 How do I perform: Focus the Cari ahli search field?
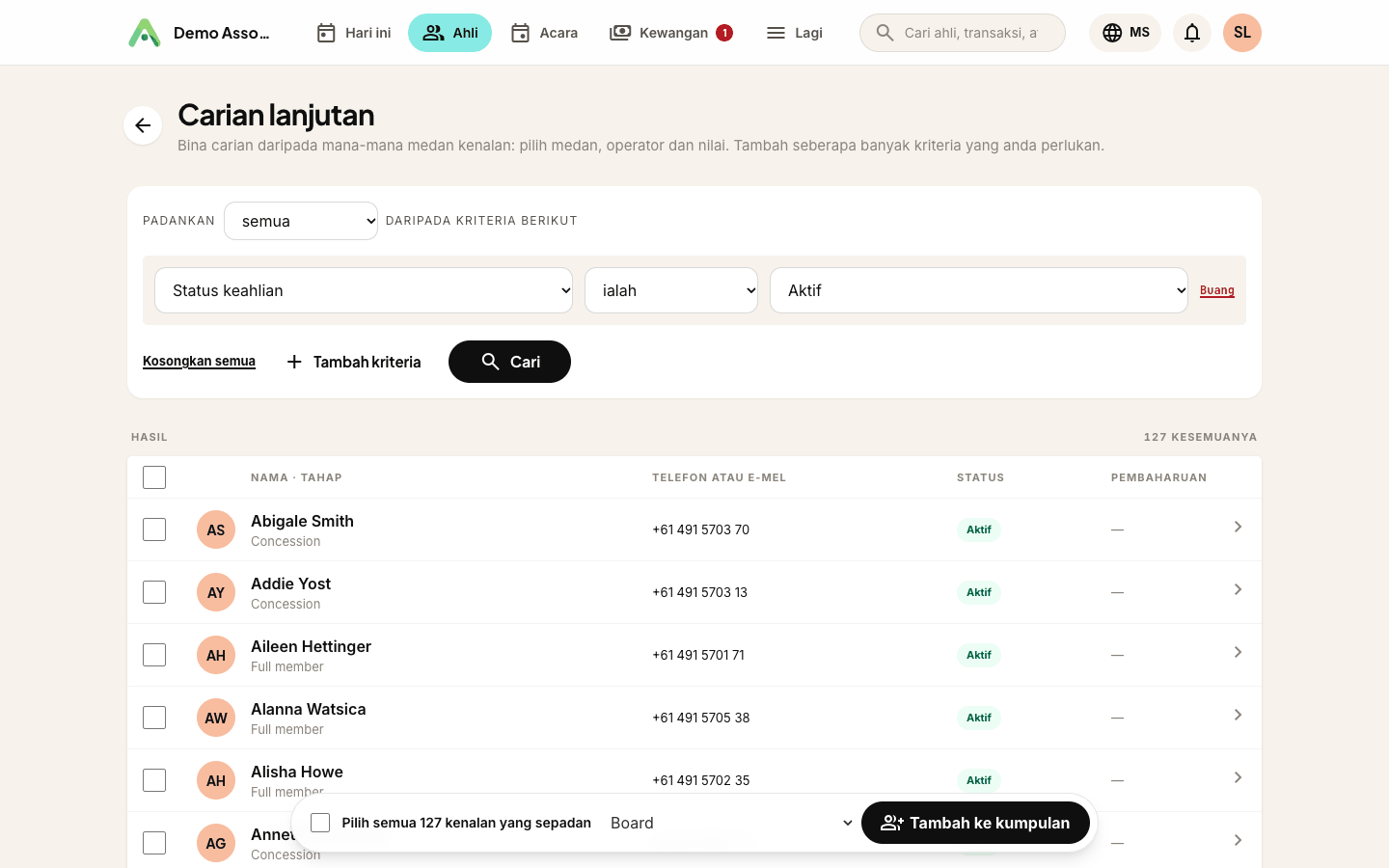[x=963, y=33]
